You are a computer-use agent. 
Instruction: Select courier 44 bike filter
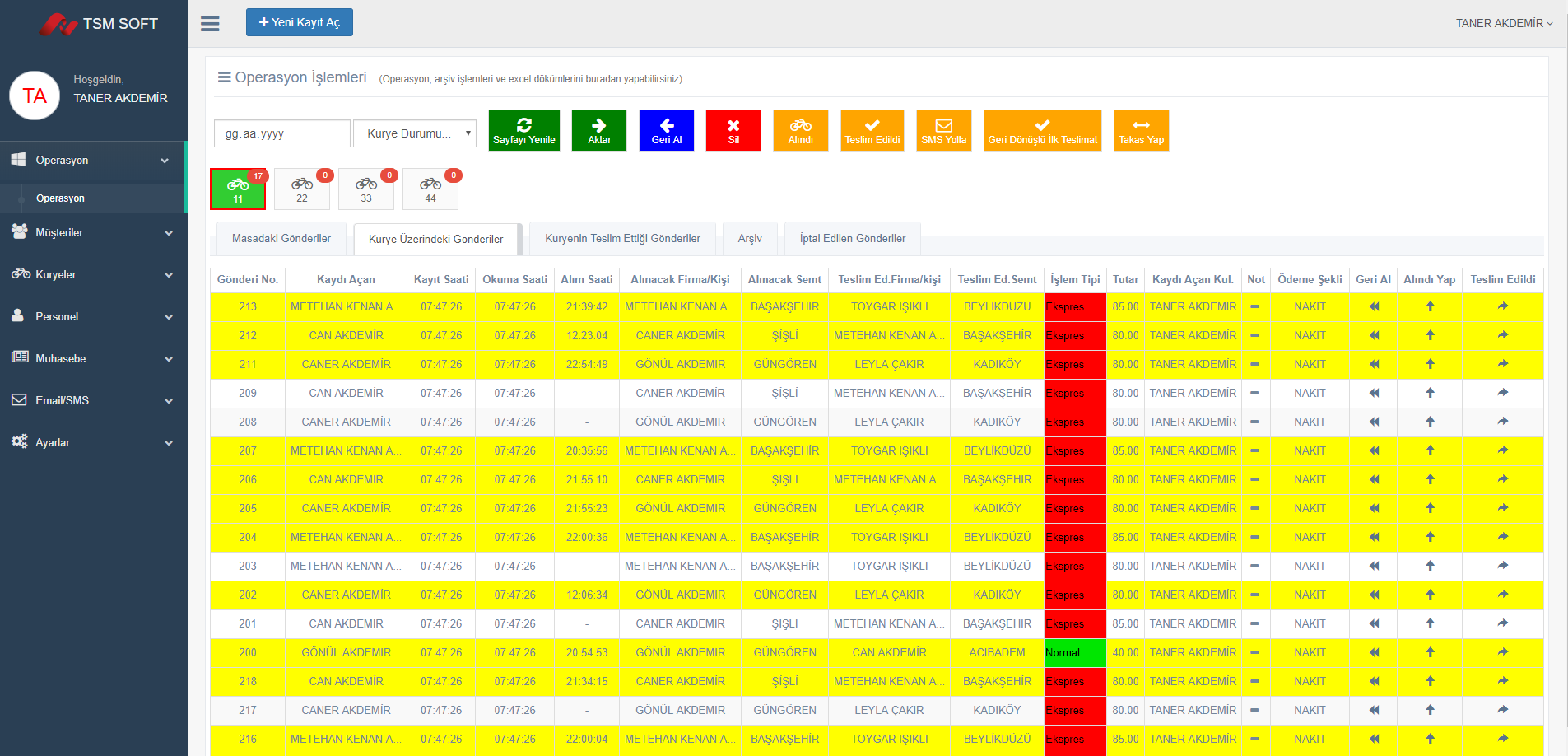pyautogui.click(x=430, y=189)
